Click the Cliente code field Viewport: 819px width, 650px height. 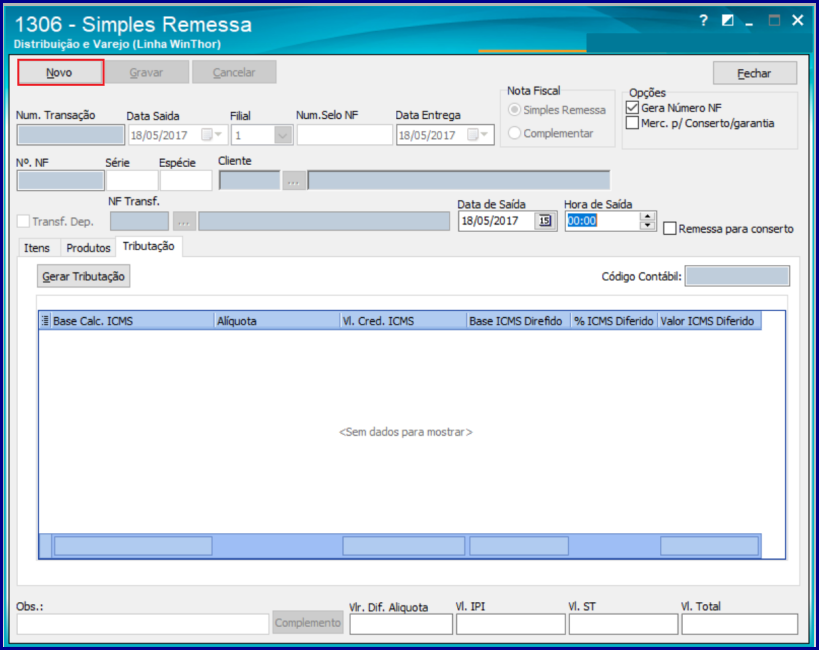(250, 181)
